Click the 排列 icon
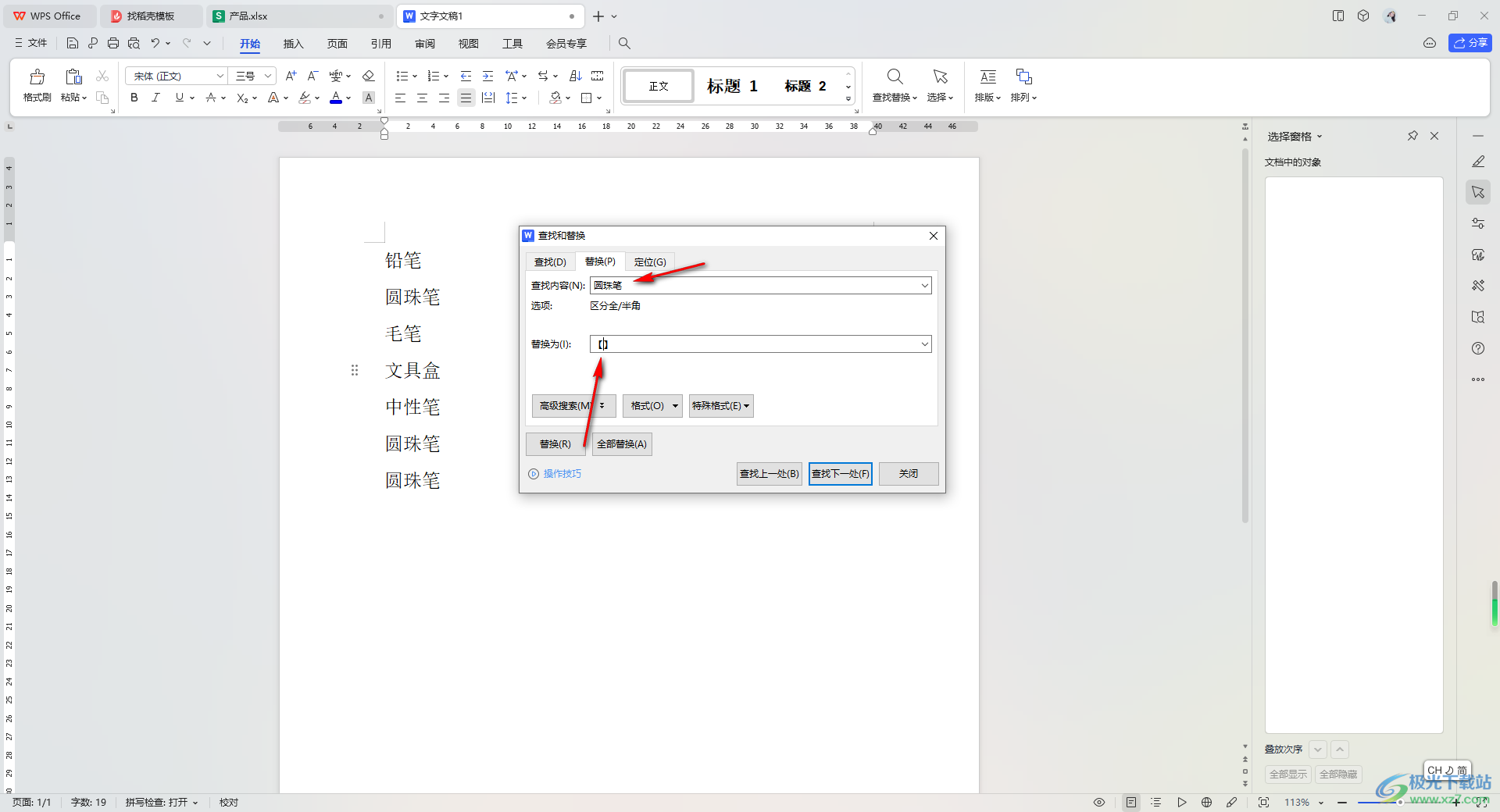The image size is (1500, 812). pos(1023,77)
